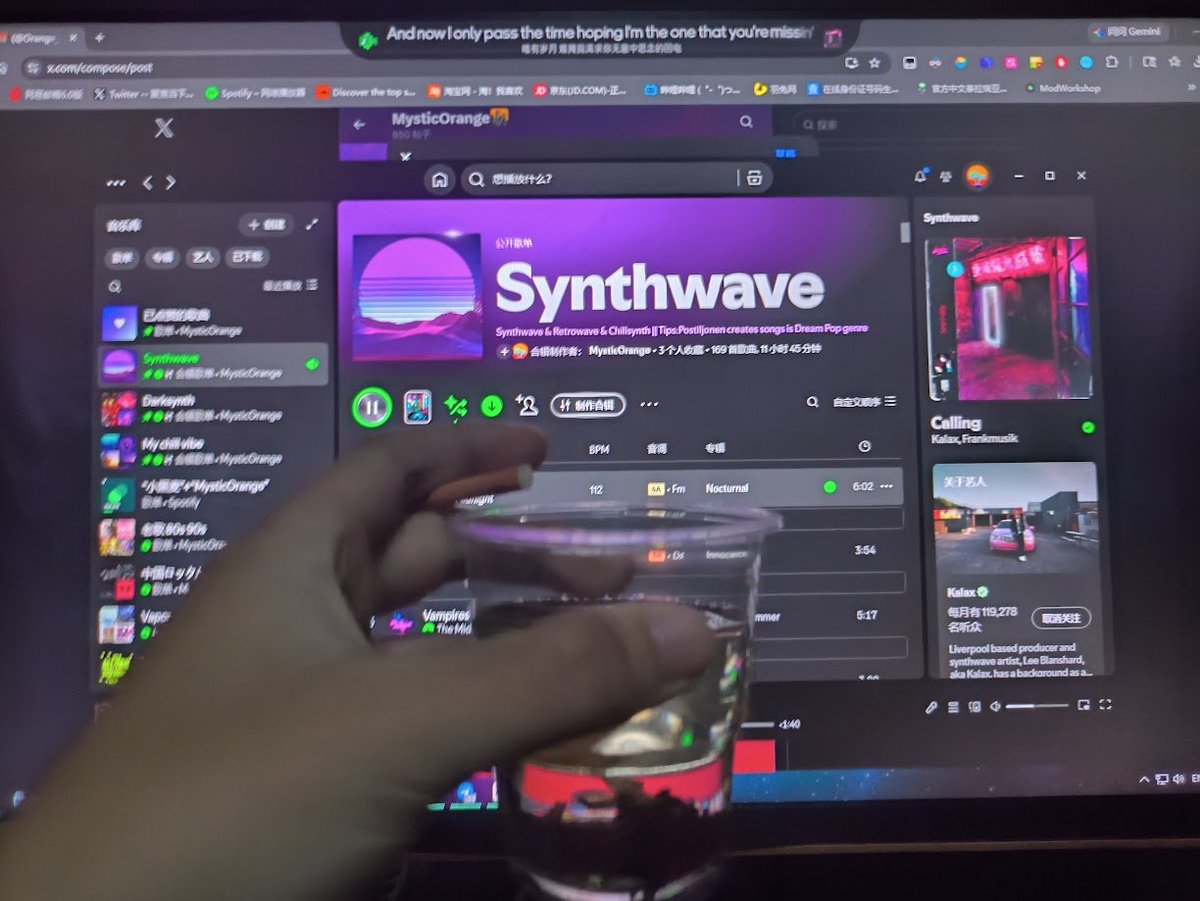1200x901 pixels.
Task: Click the duration clock column header
Action: [x=865, y=446]
